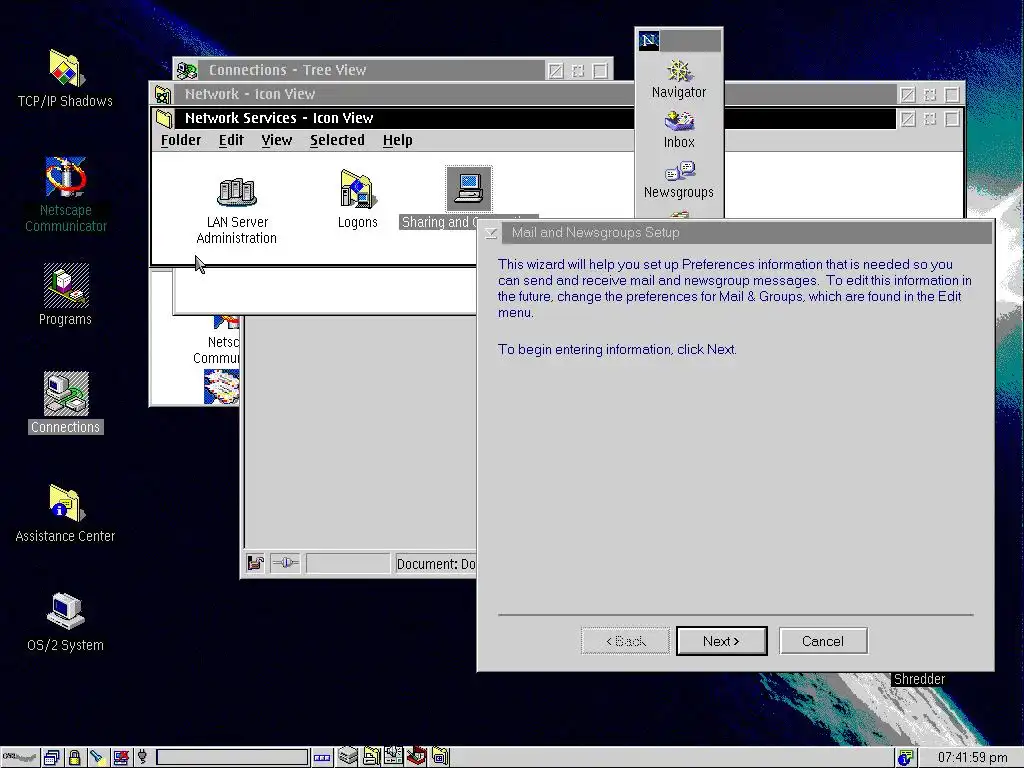Click the Netscape N logo on component bar
This screenshot has height=768, width=1024.
coord(648,40)
